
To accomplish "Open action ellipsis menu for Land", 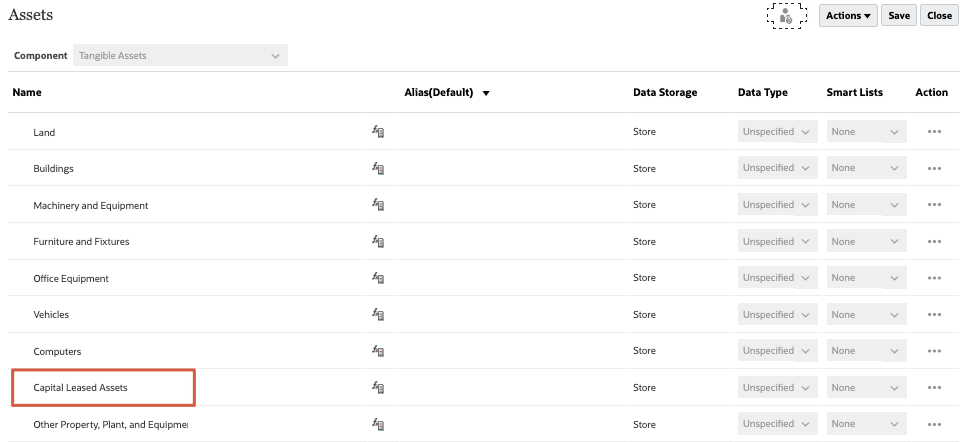I will 934,132.
